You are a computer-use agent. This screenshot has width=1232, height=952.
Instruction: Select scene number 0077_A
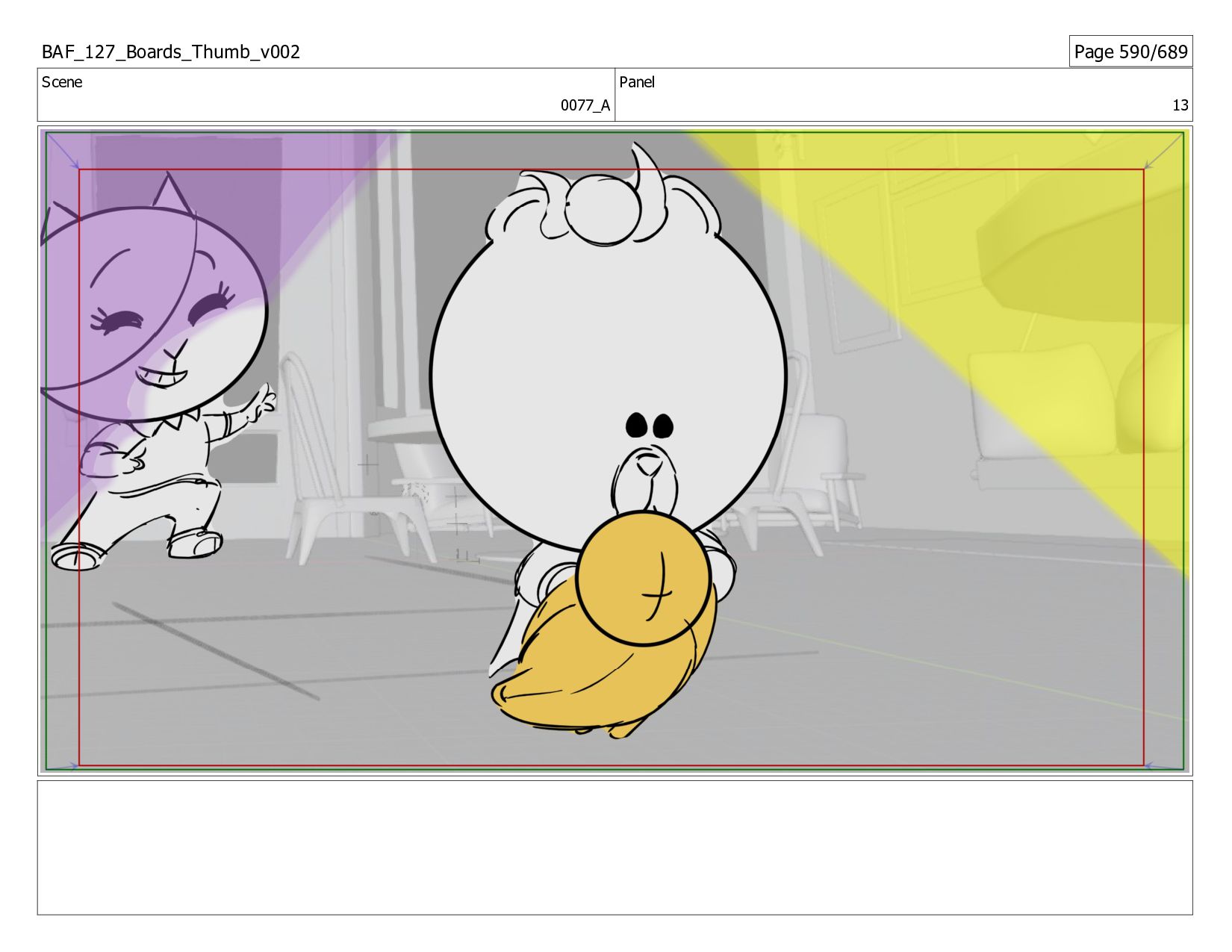(x=585, y=105)
